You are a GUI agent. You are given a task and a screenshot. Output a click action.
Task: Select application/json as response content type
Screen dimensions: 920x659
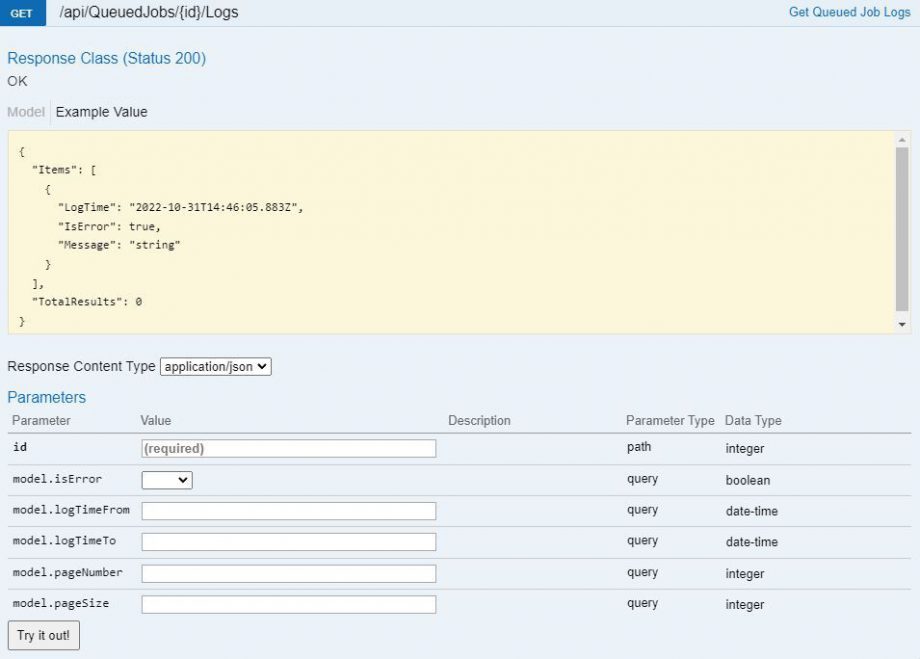point(214,366)
